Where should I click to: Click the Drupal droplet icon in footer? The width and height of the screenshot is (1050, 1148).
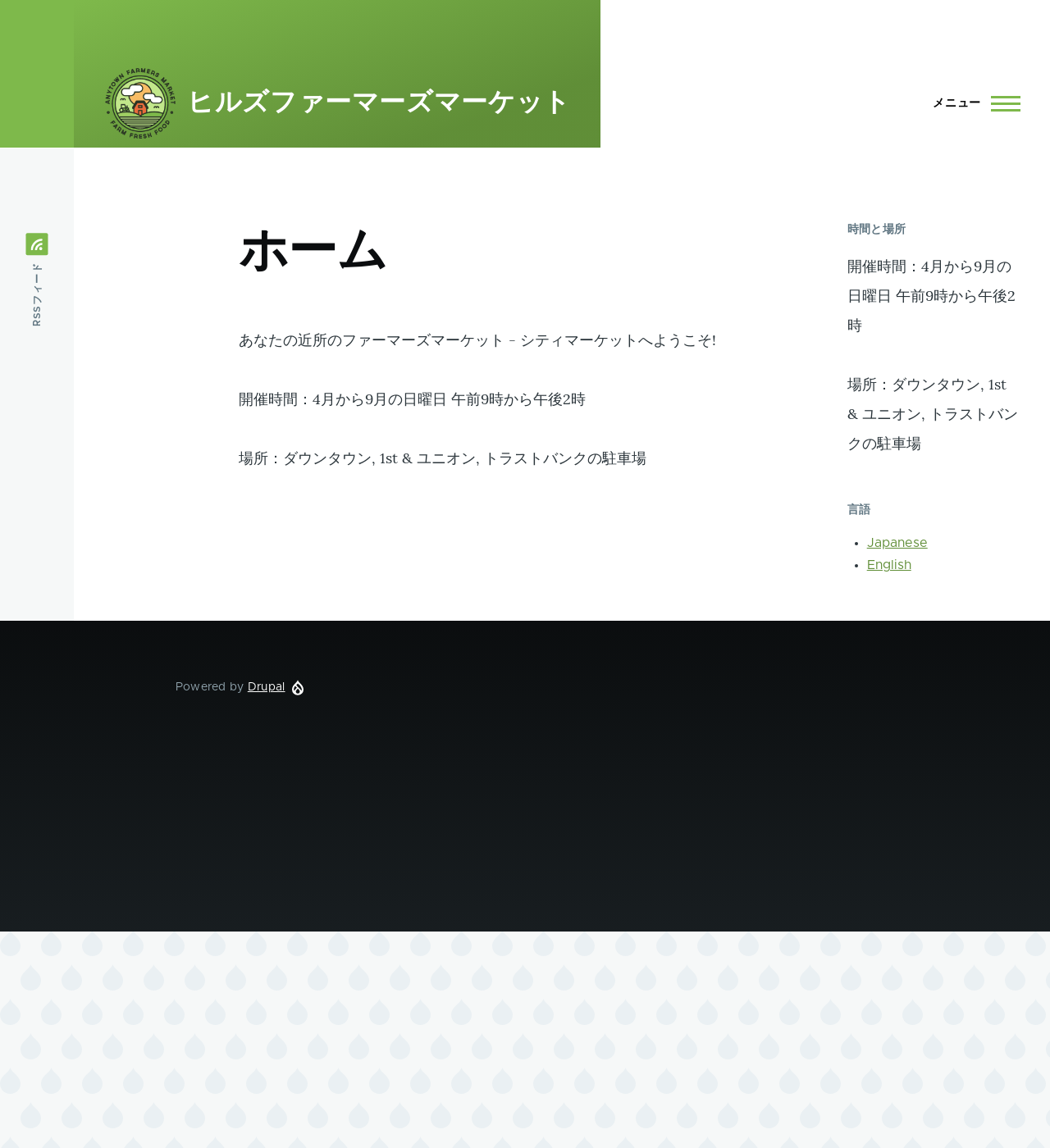click(x=297, y=686)
